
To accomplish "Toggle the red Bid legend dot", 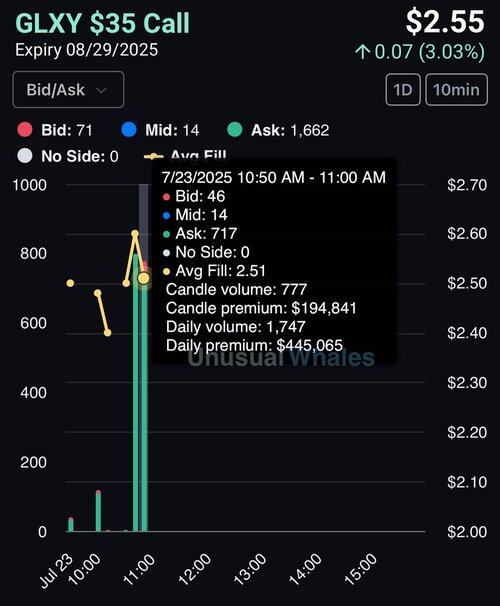I will [x=25, y=130].
